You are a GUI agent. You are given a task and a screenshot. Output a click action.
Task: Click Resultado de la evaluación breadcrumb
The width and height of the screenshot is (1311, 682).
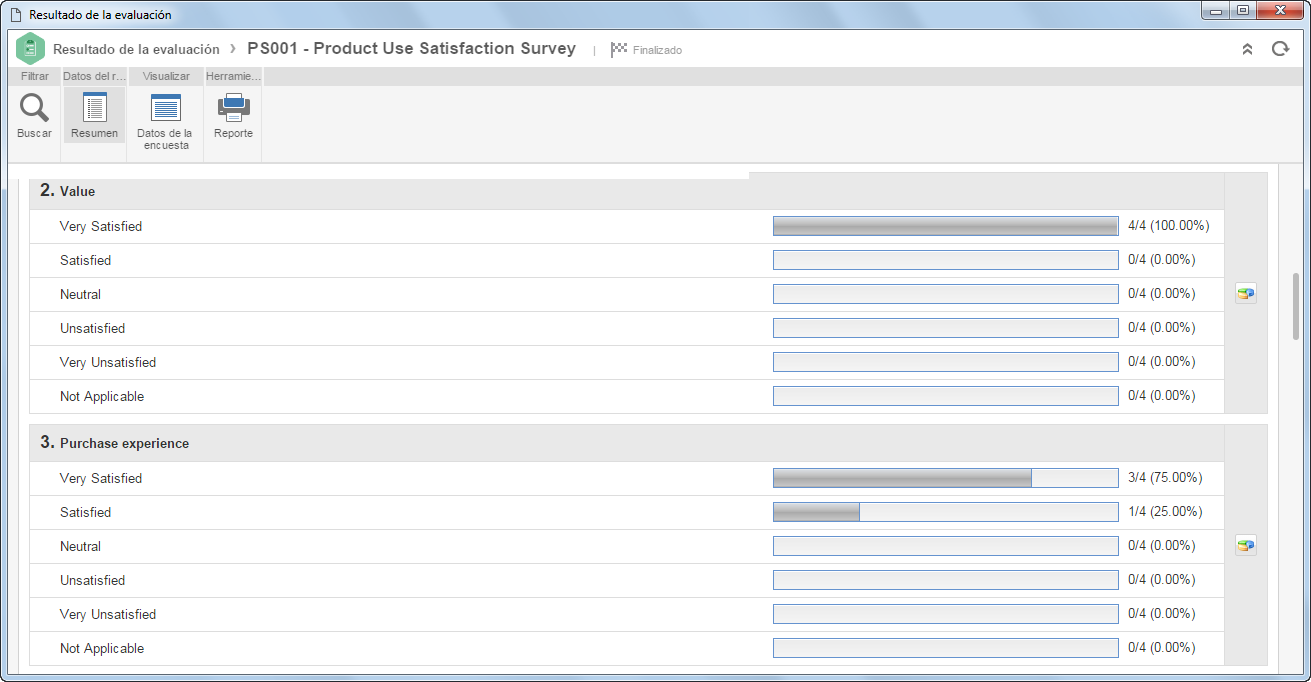click(x=136, y=49)
